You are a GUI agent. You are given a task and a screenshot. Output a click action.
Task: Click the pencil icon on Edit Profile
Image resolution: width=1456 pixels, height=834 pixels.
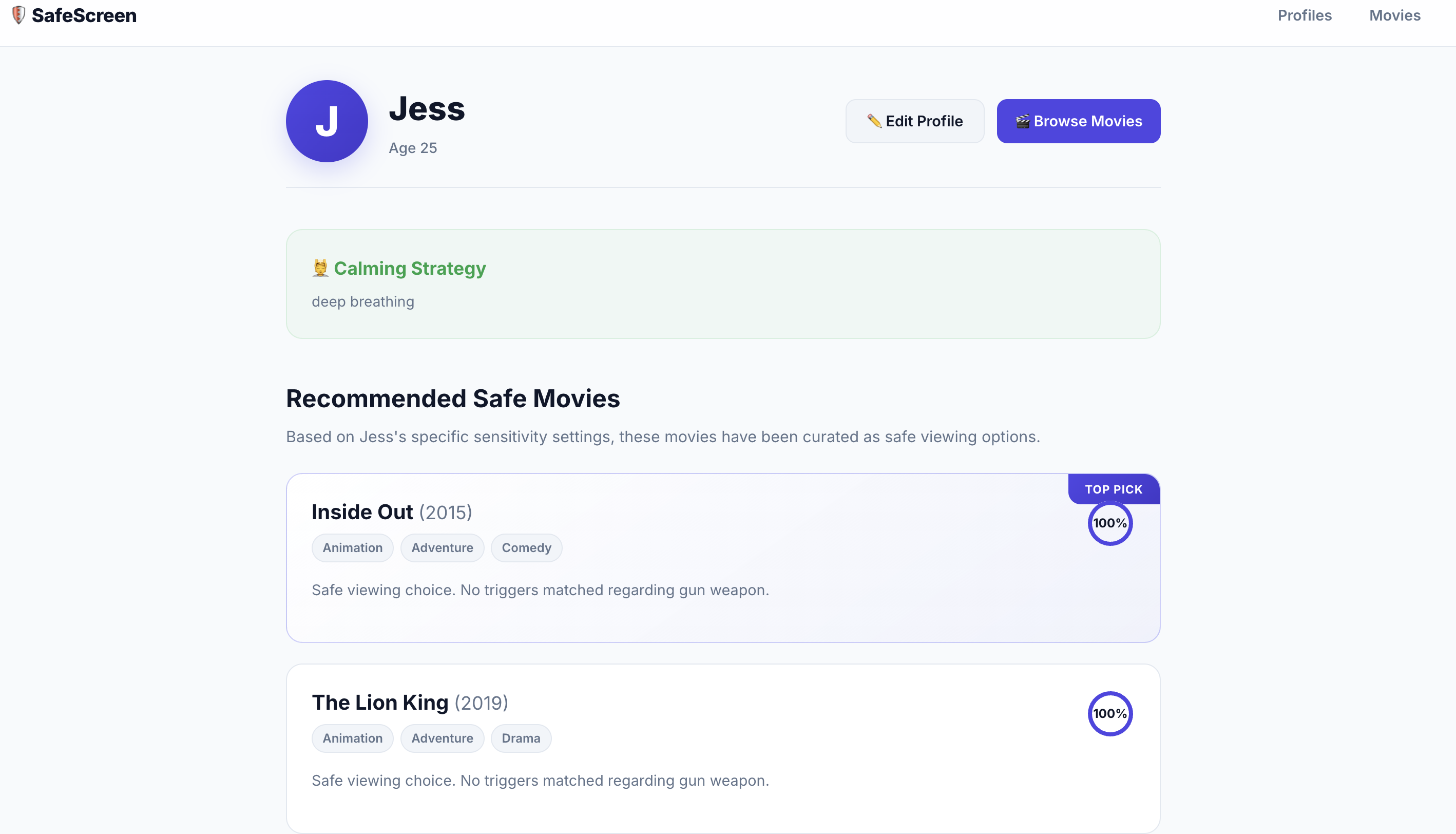pos(874,121)
